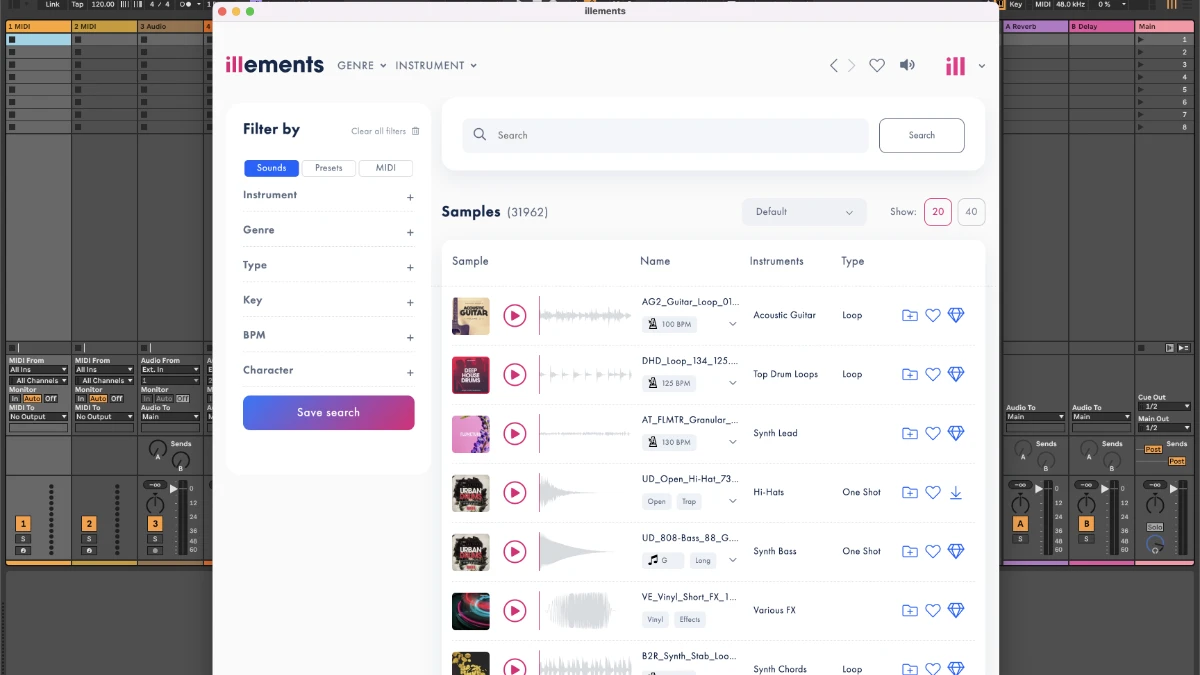Play the AT_FLMTR_Granular sample
This screenshot has height=675, width=1200.
pos(514,433)
